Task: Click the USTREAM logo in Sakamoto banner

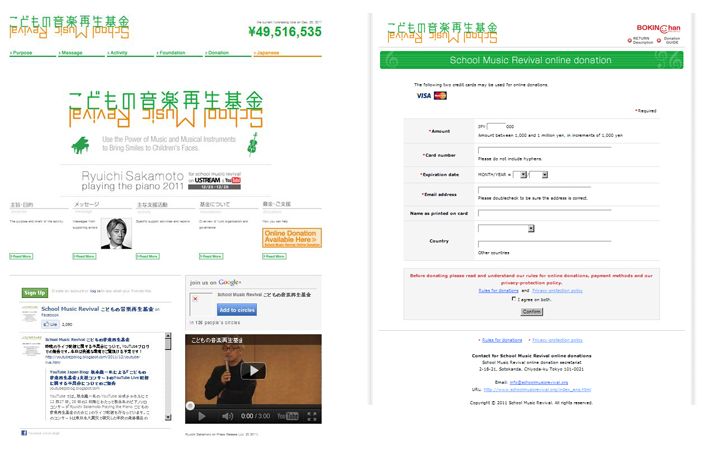Action: tap(207, 180)
